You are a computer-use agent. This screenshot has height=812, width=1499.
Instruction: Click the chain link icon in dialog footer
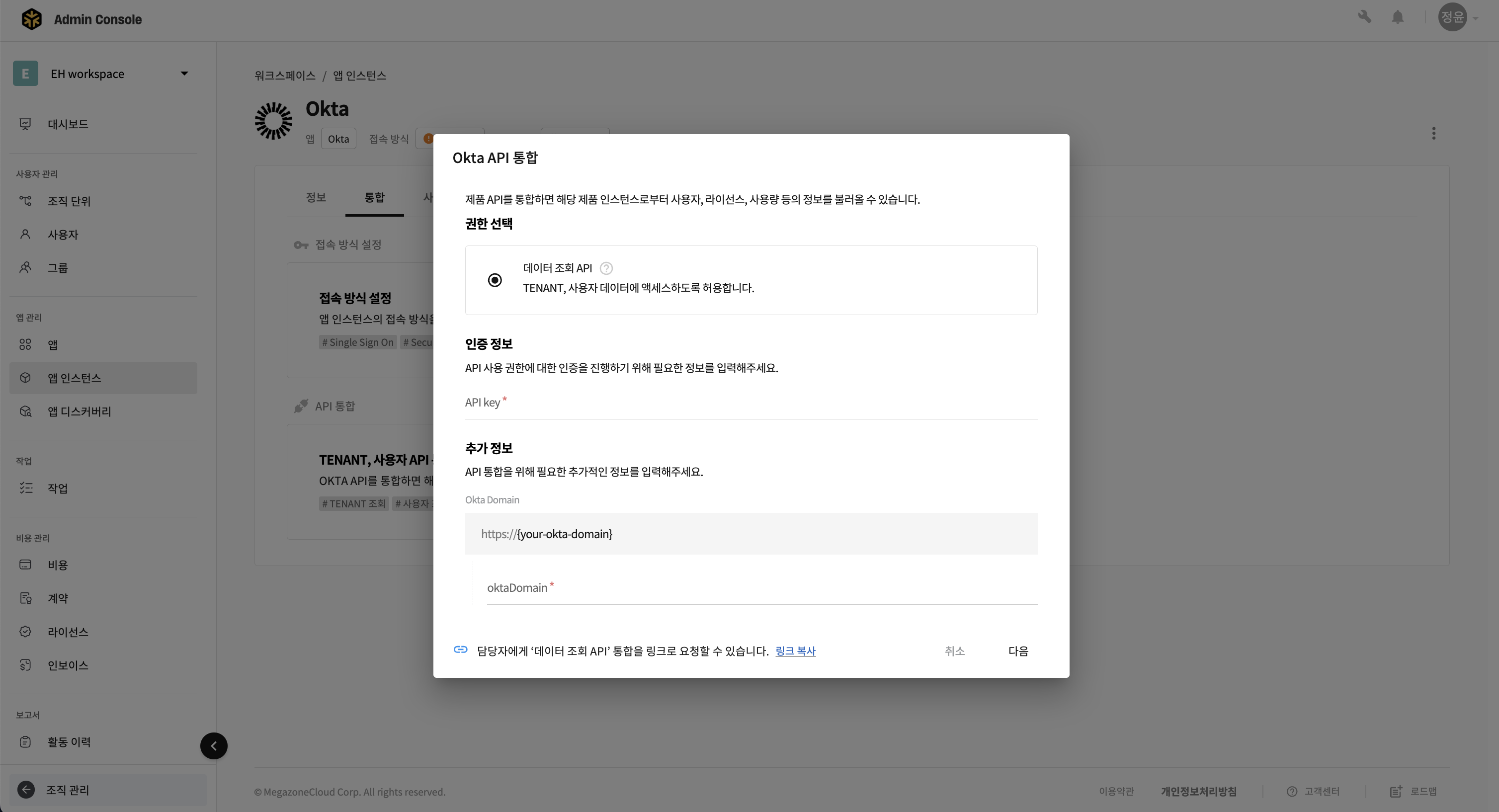click(460, 650)
